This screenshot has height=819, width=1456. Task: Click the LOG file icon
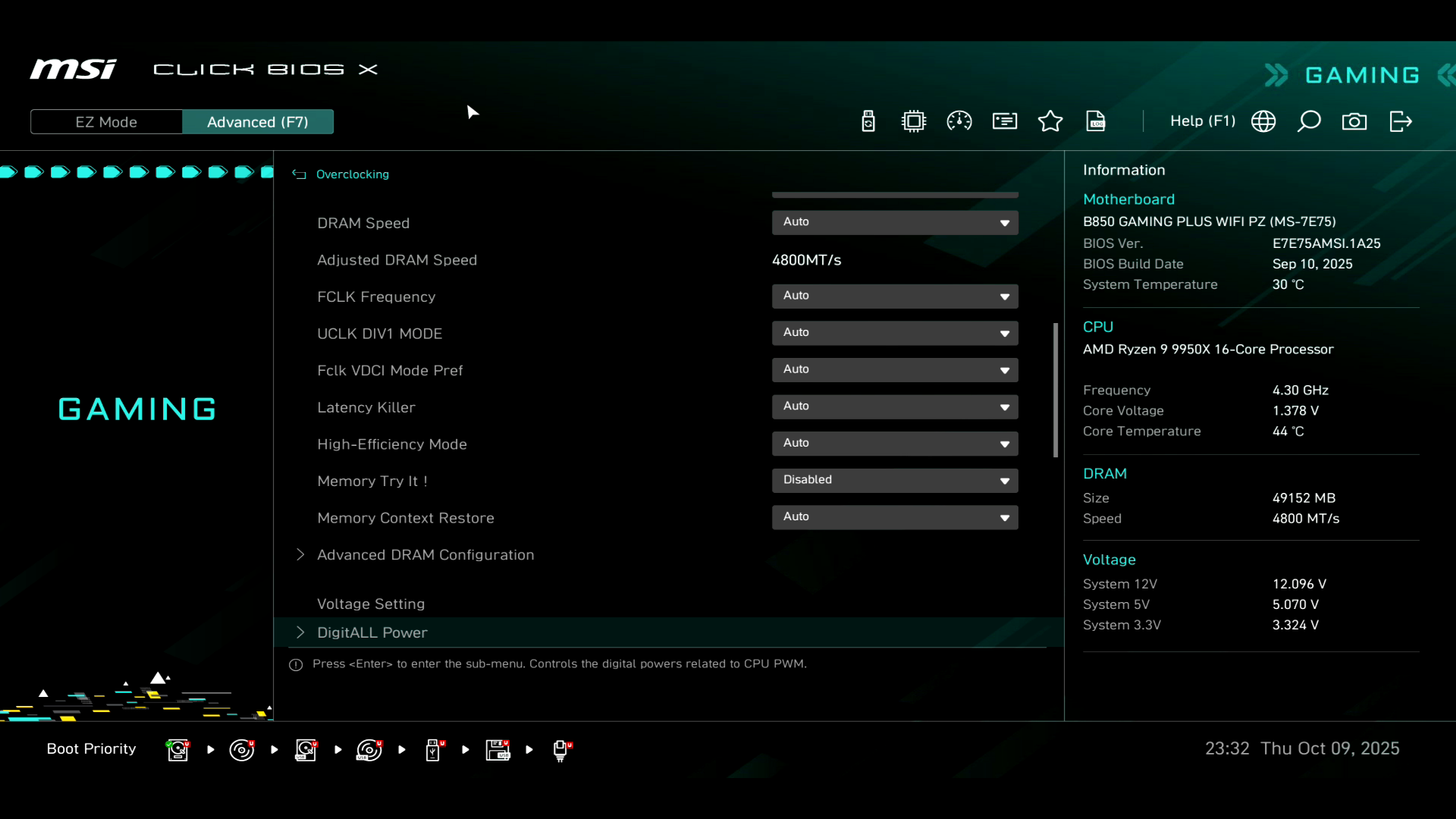click(1096, 121)
